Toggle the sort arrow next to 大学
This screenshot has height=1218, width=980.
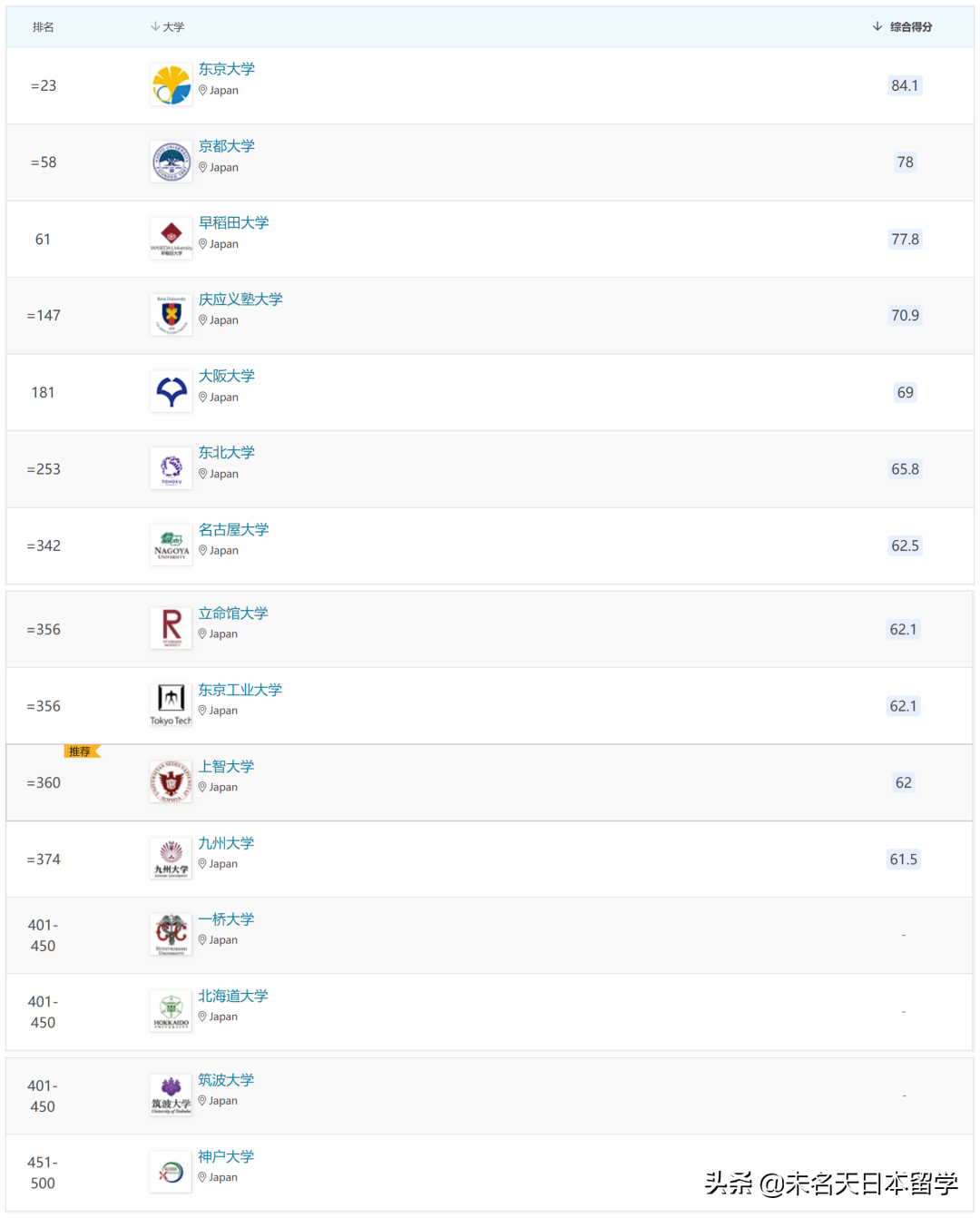point(156,26)
